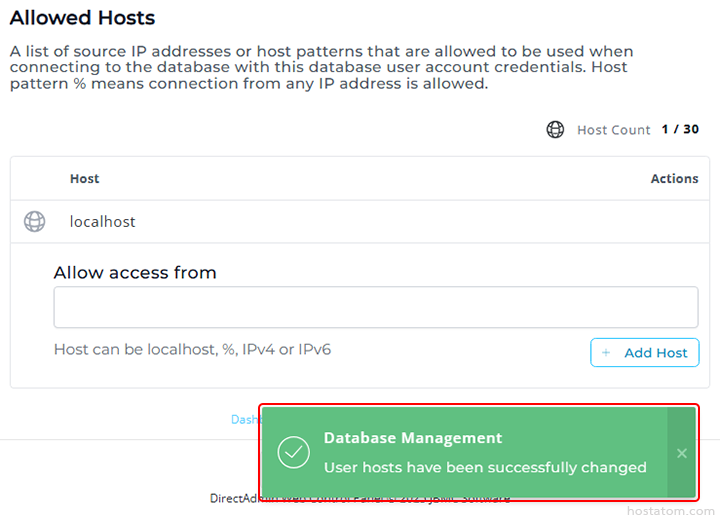Viewport: 720px width, 519px height.
Task: Click the Allowed Hosts description paragraph
Action: click(320, 67)
